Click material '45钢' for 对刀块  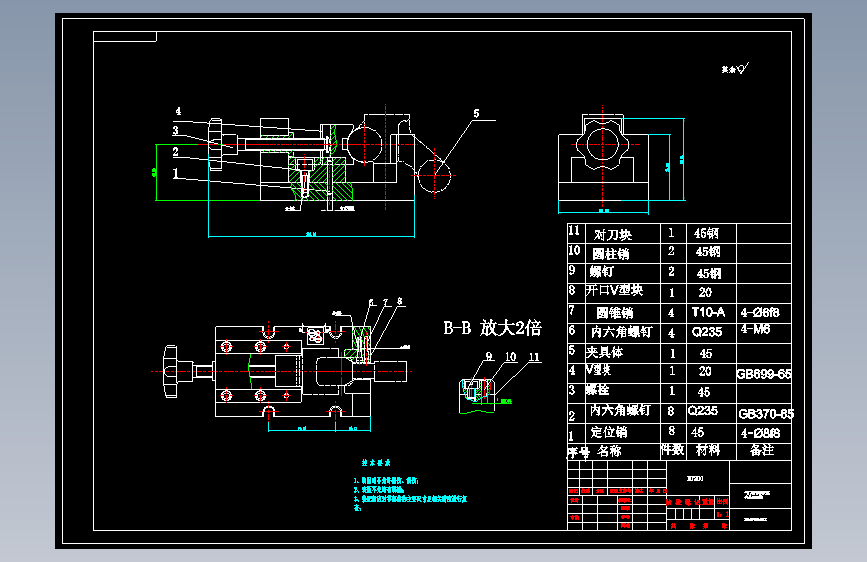[706, 233]
